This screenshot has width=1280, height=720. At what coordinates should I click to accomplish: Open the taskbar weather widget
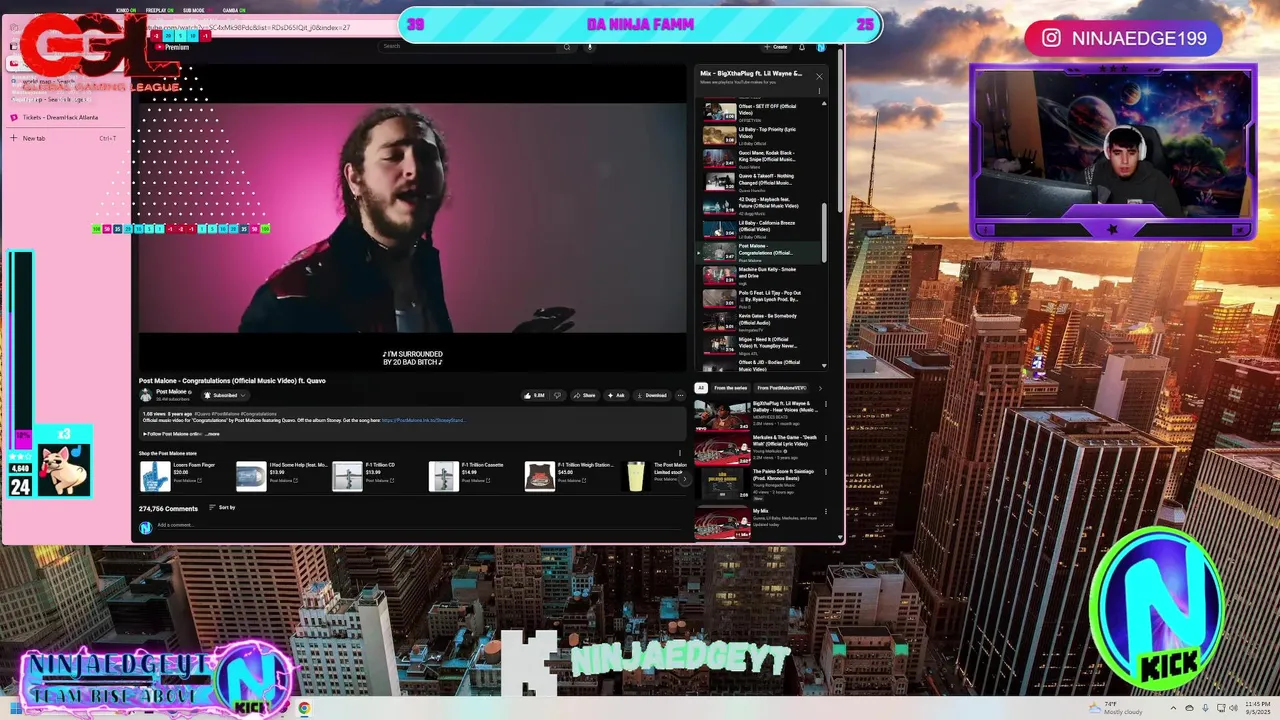pyautogui.click(x=1115, y=708)
